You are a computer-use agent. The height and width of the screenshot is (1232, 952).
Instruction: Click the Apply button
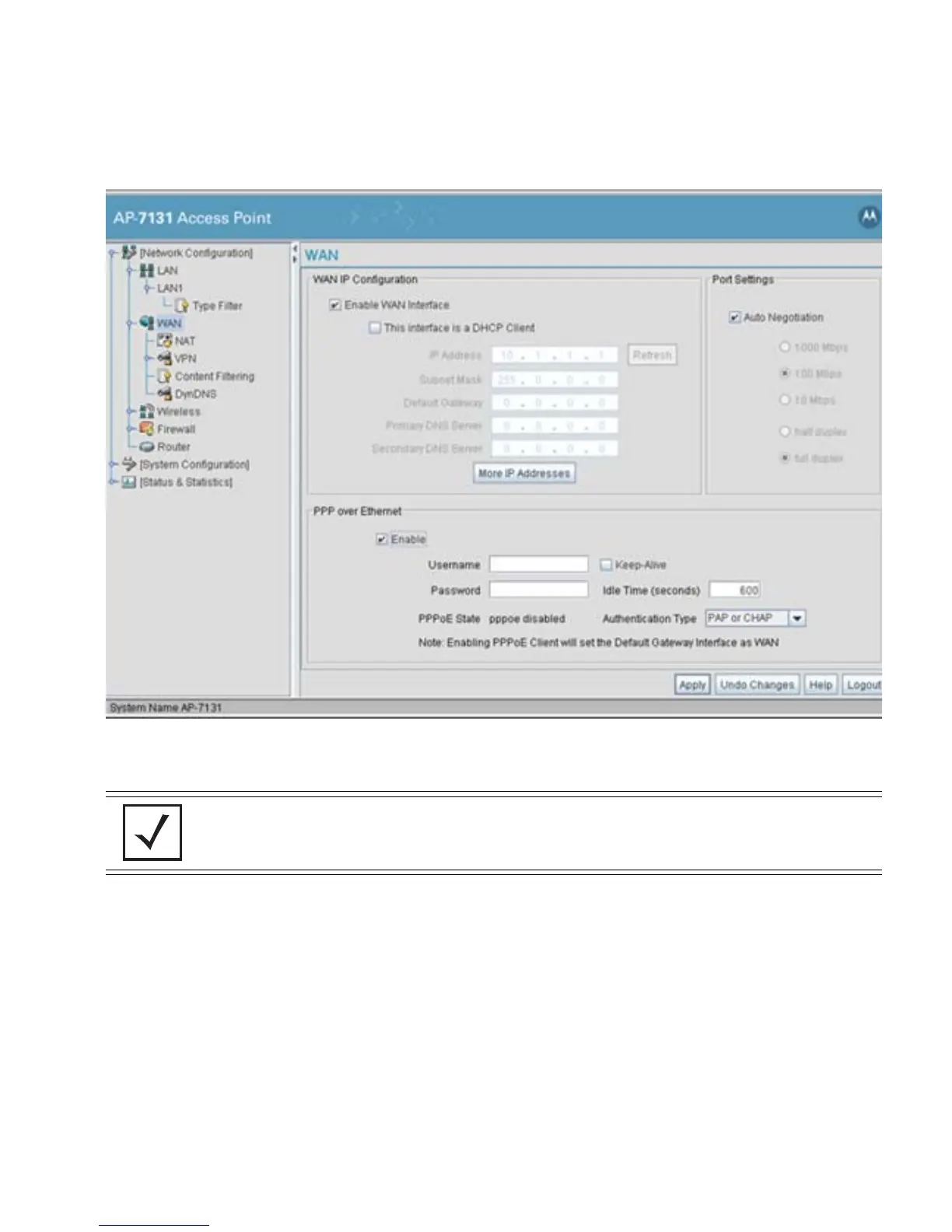point(692,684)
